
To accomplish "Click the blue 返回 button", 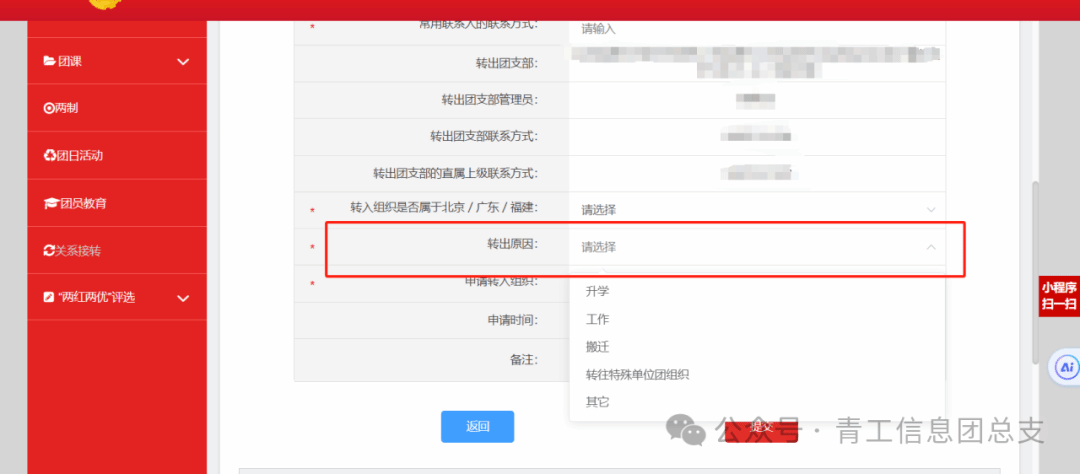I will 477,427.
